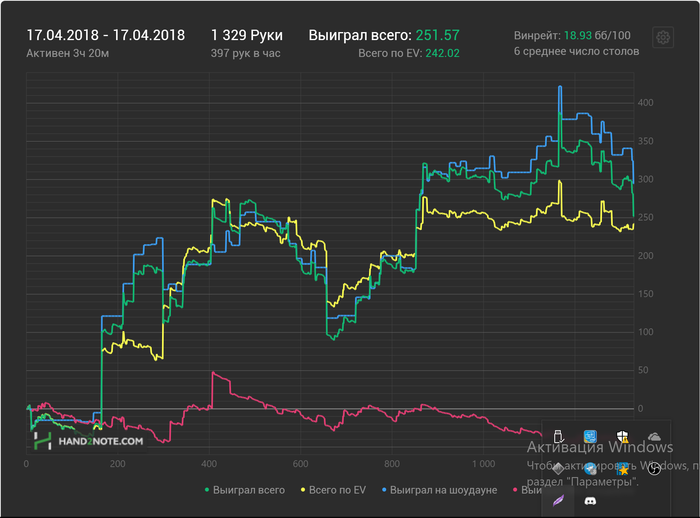Open the Discord tray icon
The image size is (700, 518).
pyautogui.click(x=590, y=501)
